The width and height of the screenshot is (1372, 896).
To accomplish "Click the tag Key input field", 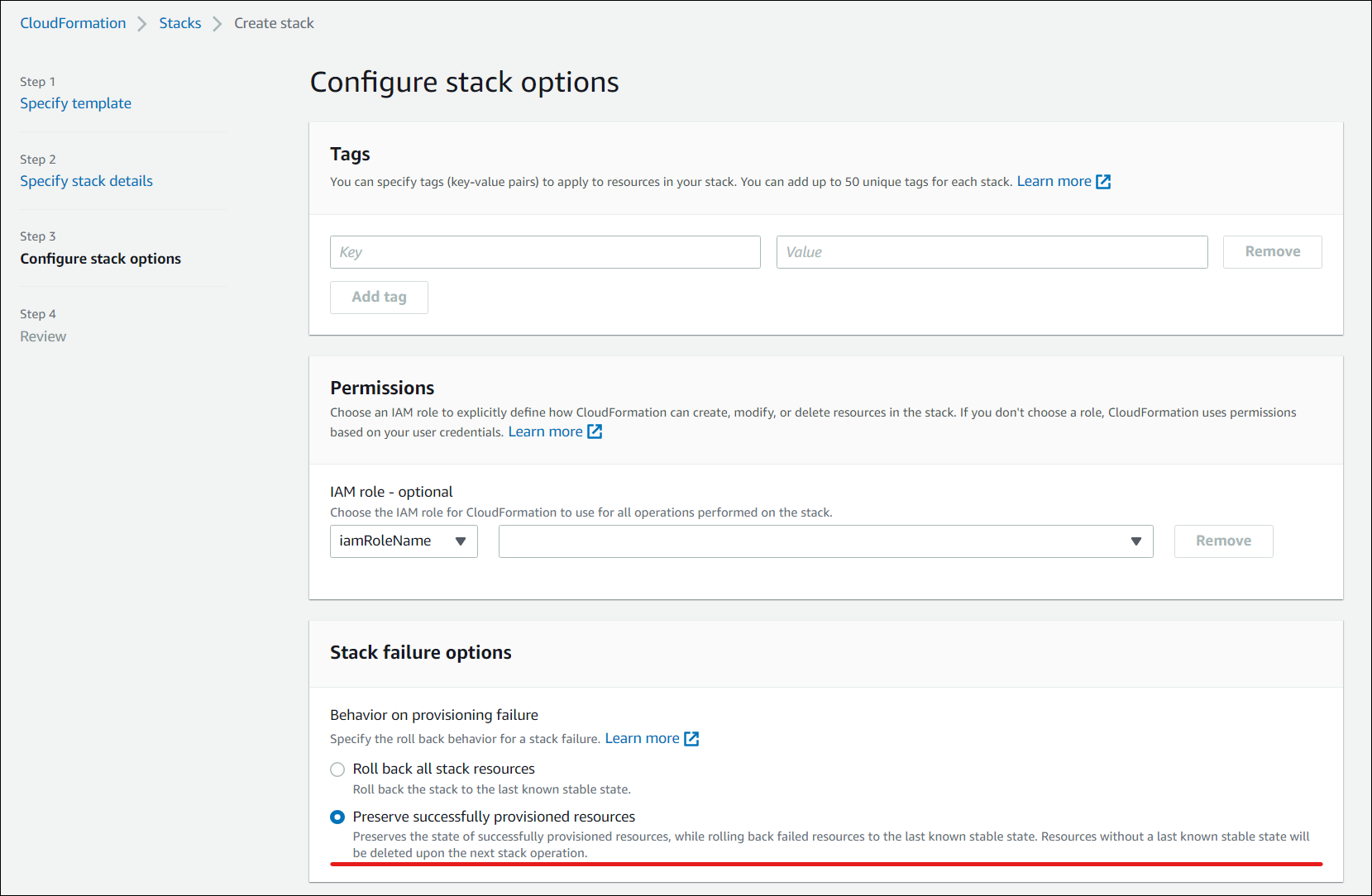I will (x=545, y=252).
